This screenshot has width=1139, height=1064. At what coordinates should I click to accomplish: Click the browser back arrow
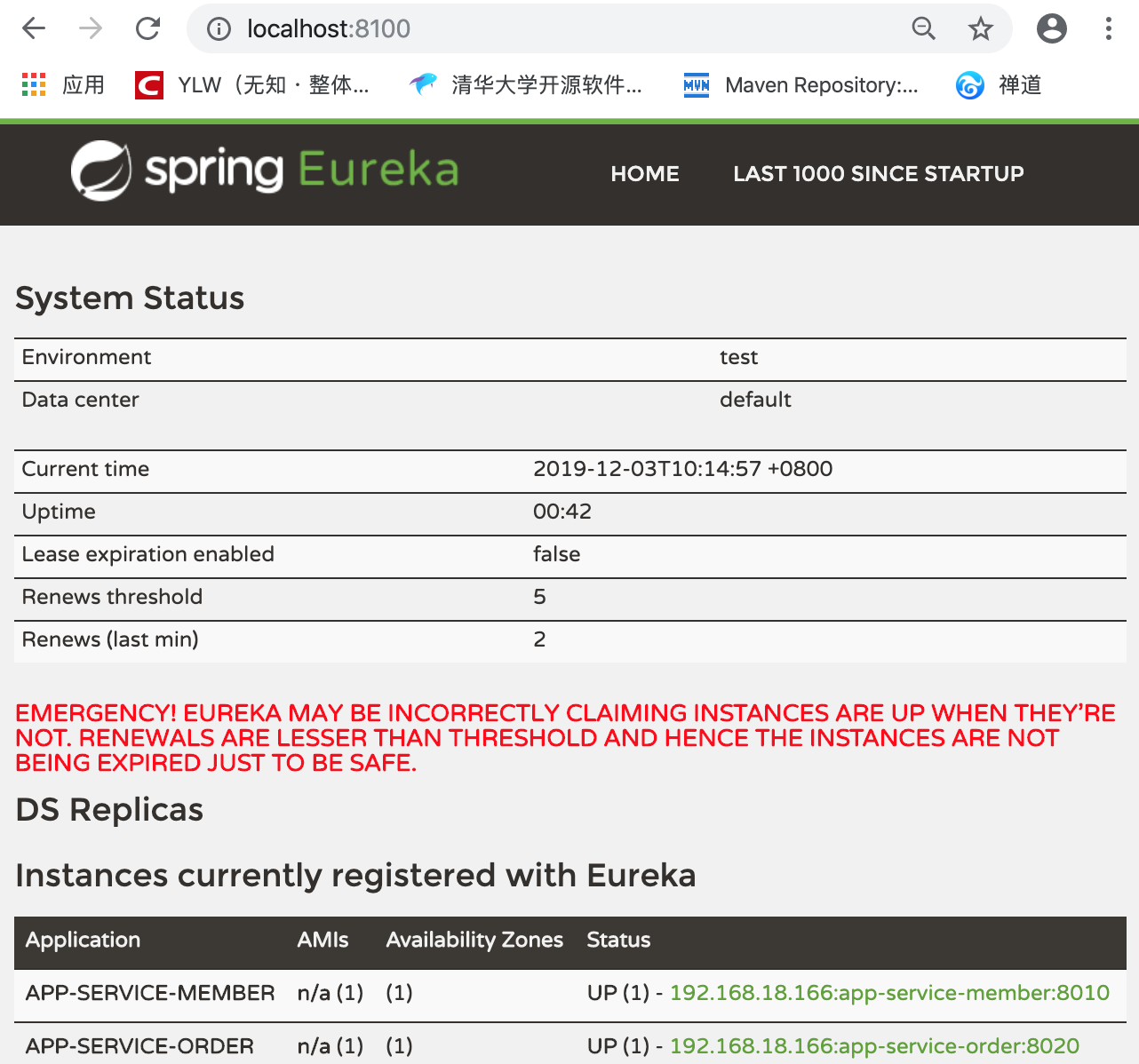(34, 28)
